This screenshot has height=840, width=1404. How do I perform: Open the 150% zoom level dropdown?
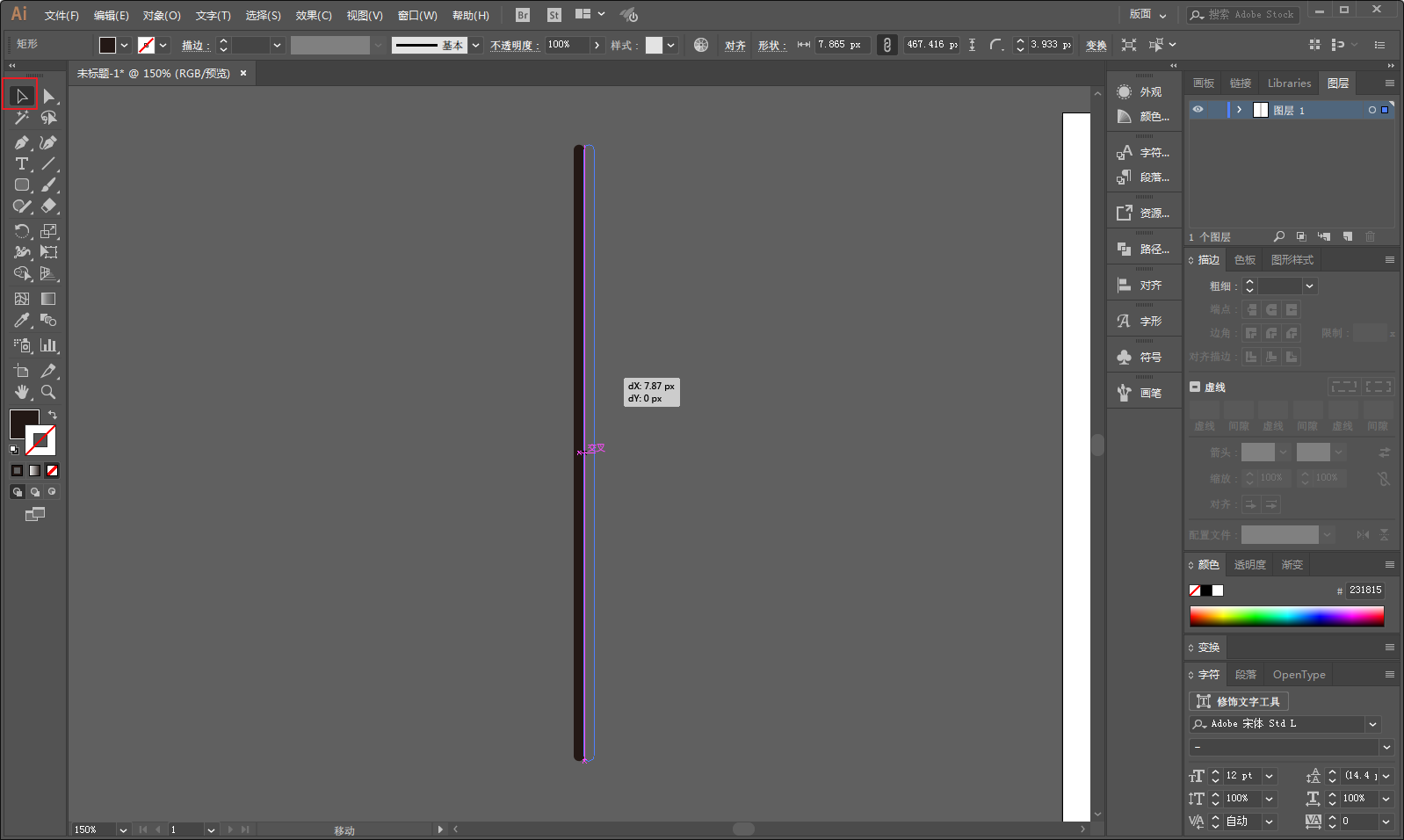[123, 829]
